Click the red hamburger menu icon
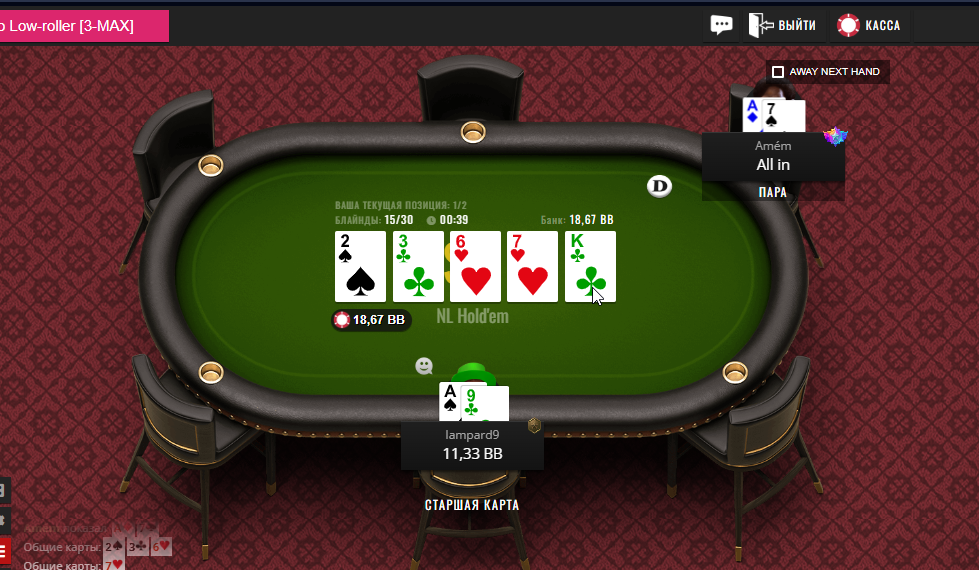Viewport: 979px width, 570px height. click(x=3, y=551)
